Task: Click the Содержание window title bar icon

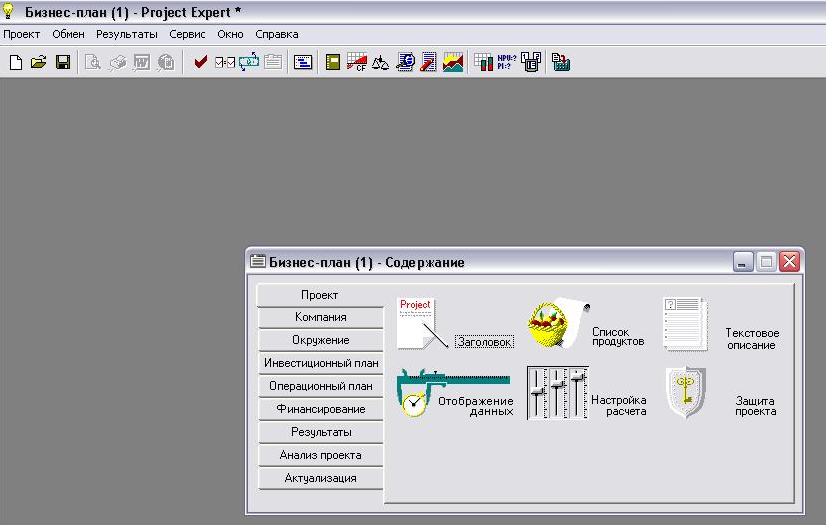Action: [258, 261]
